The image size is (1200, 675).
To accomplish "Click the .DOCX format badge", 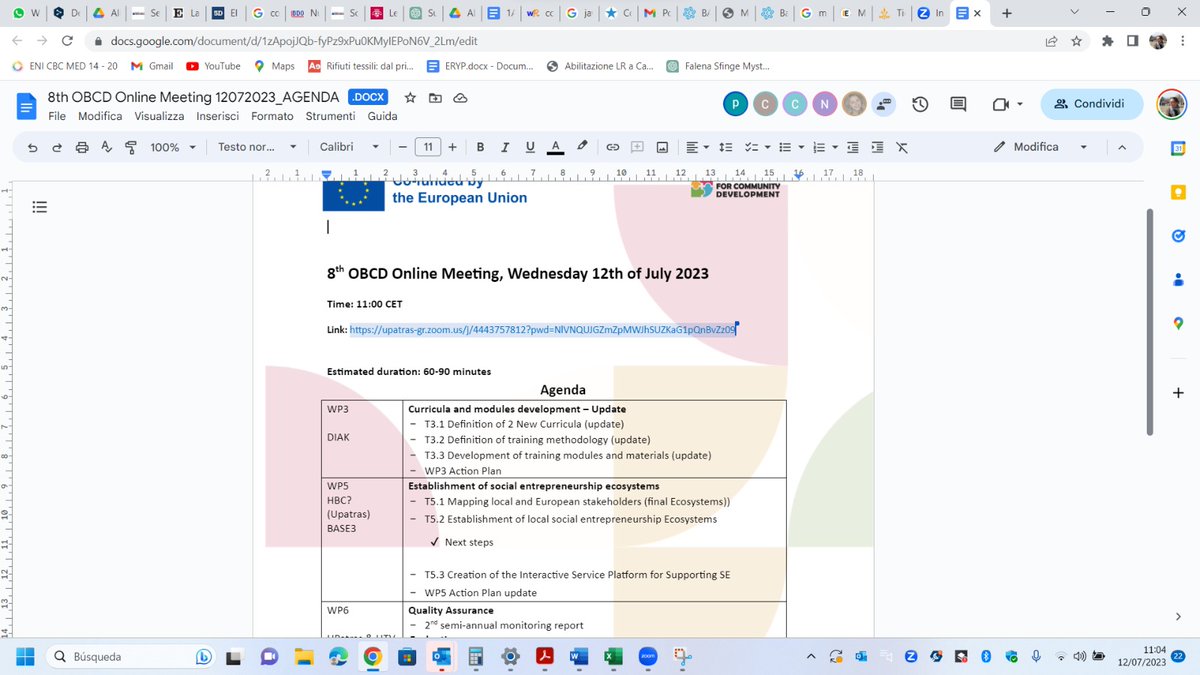I will tap(369, 98).
